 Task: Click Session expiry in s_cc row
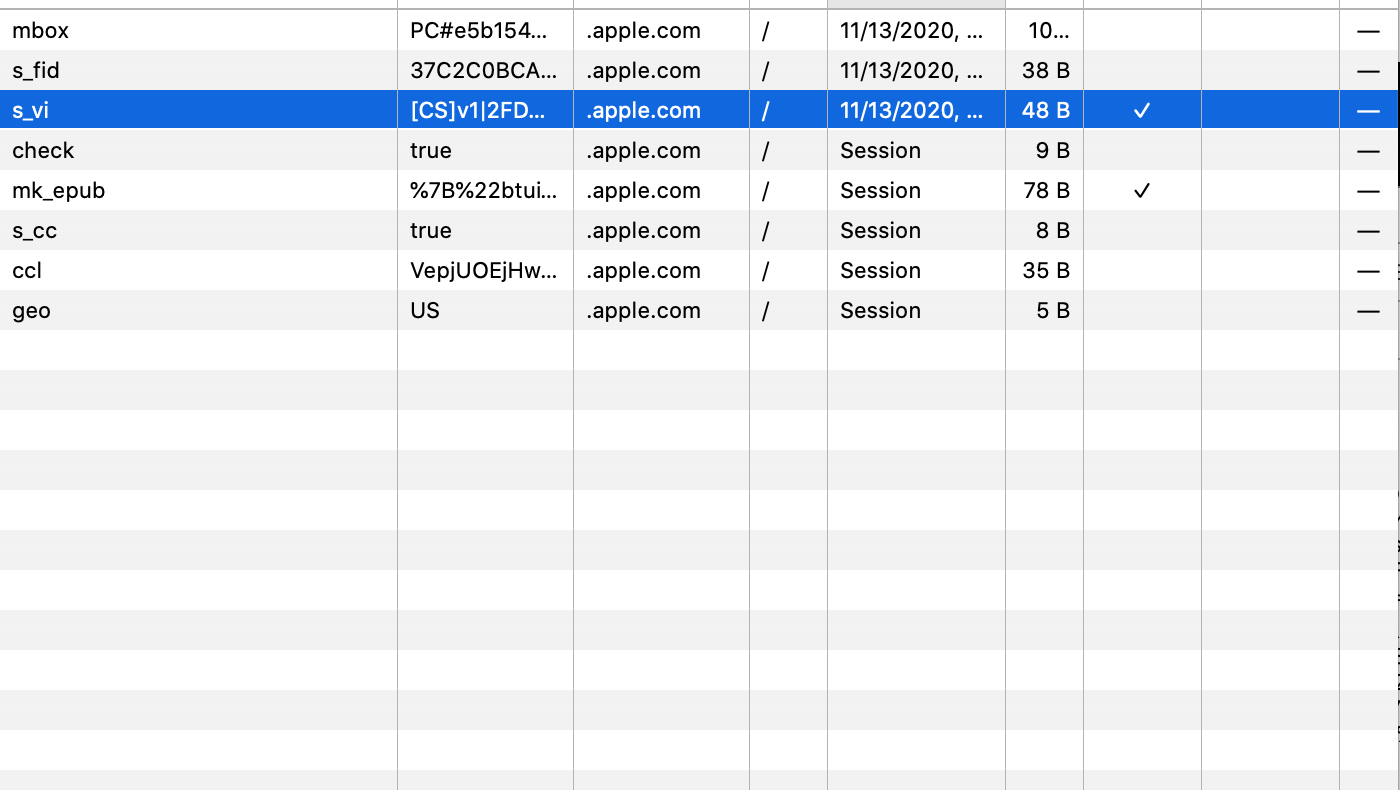tap(880, 231)
